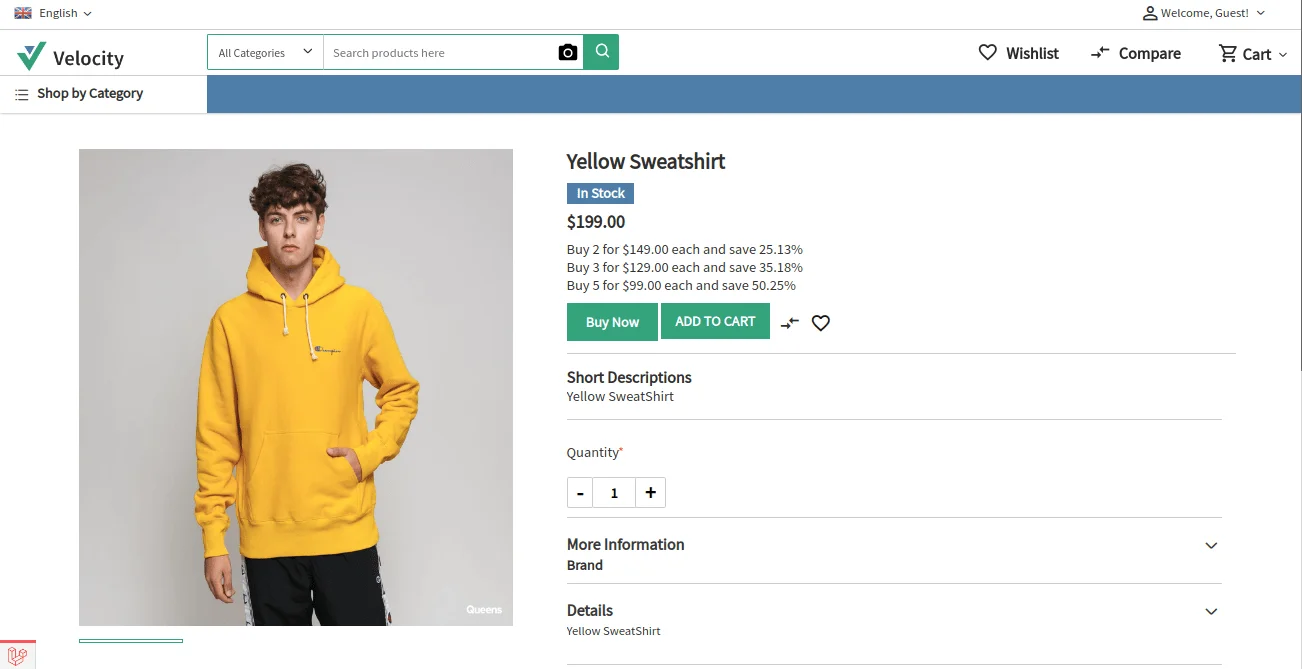Click the search products input field
Image resolution: width=1302 pixels, height=669 pixels.
440,53
